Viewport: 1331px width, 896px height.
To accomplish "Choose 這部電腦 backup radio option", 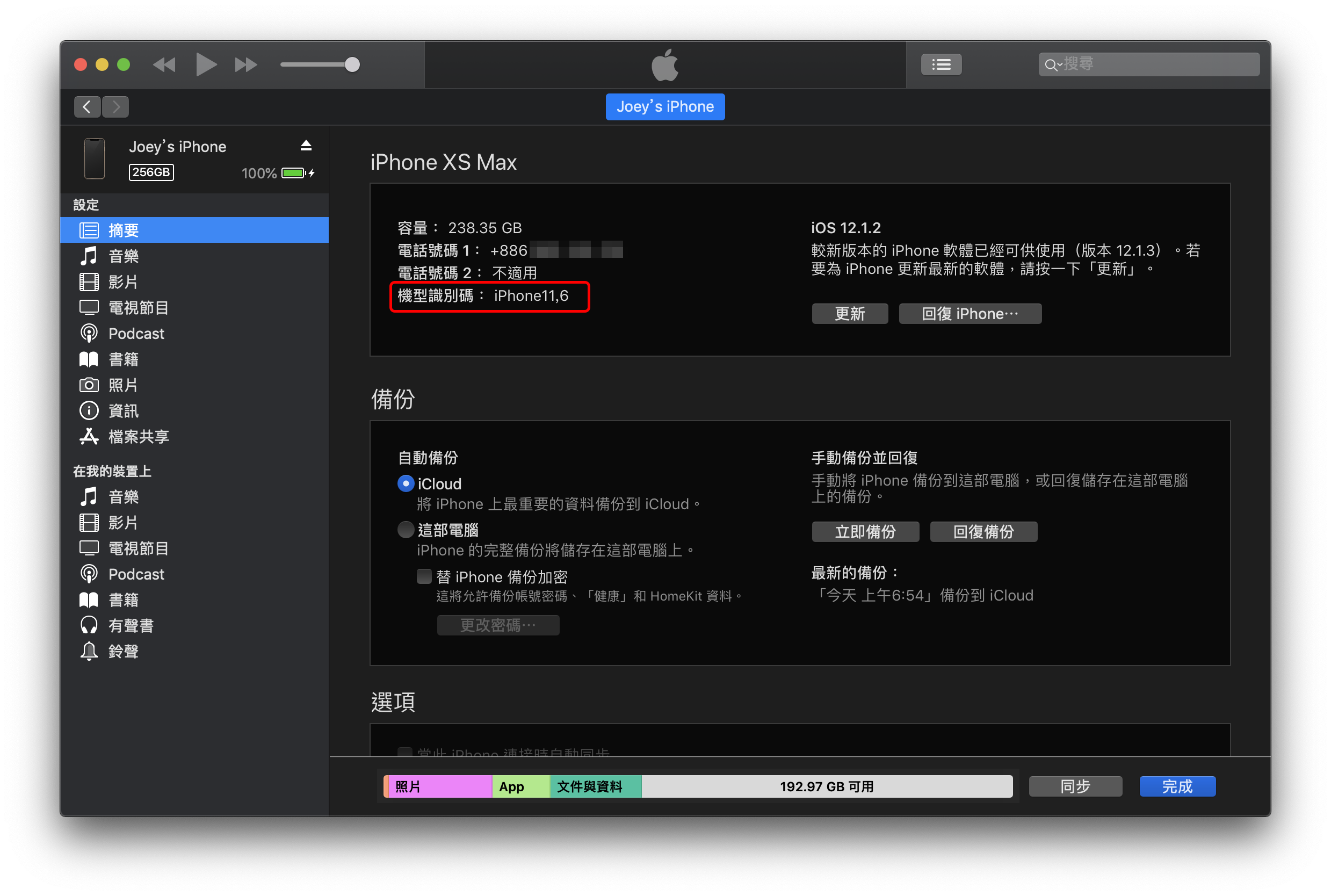I will (406, 530).
